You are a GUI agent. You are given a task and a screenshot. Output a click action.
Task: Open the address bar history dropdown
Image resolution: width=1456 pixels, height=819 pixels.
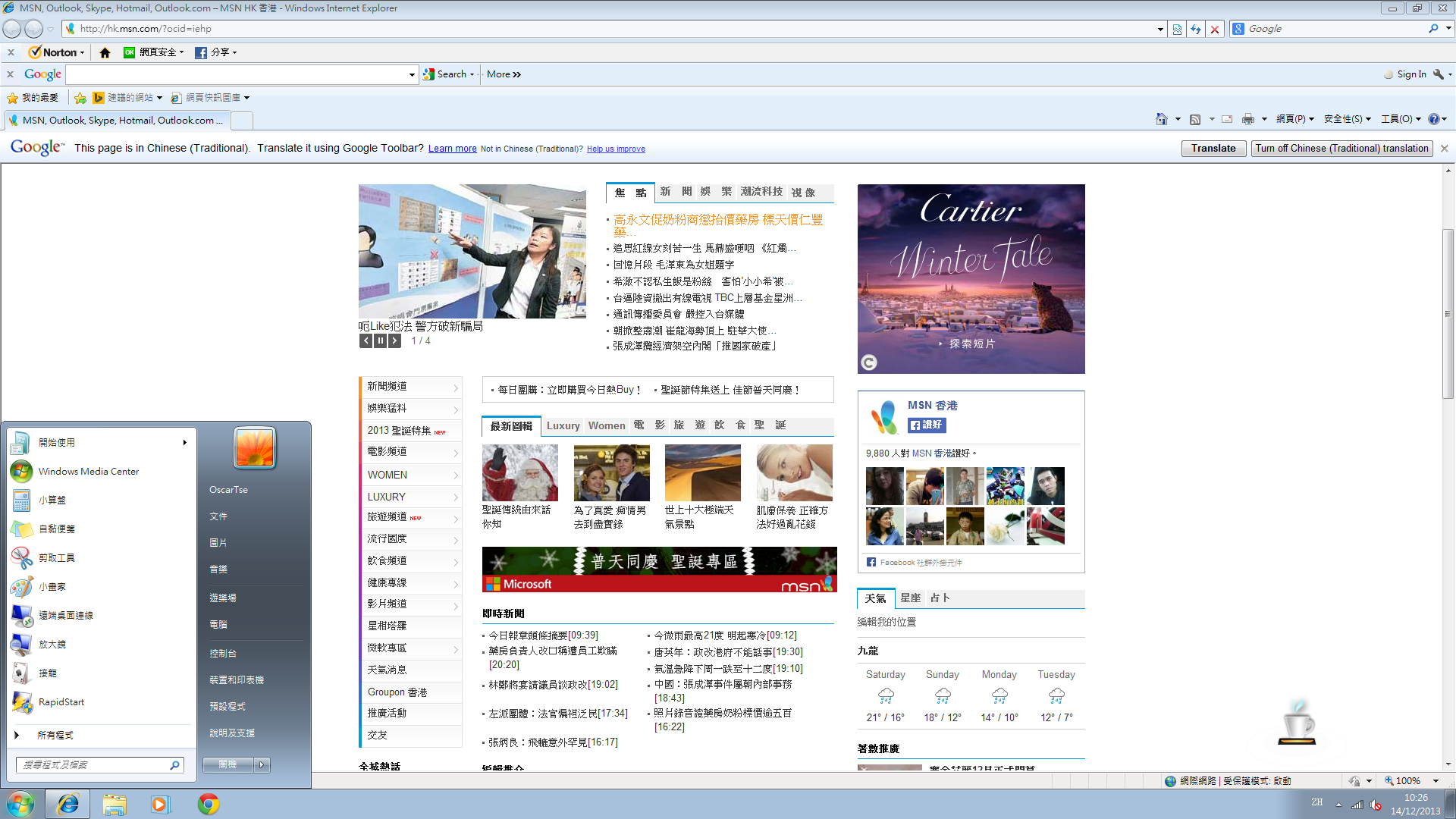coord(1160,29)
